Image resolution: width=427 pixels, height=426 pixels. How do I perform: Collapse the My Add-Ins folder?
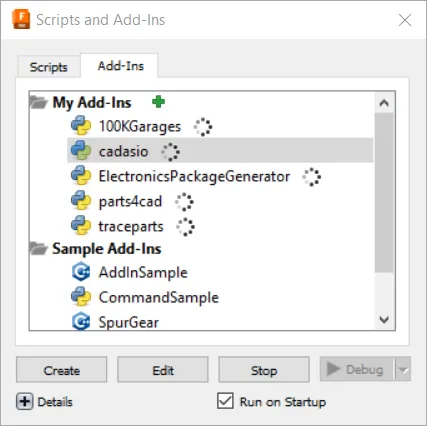click(38, 102)
